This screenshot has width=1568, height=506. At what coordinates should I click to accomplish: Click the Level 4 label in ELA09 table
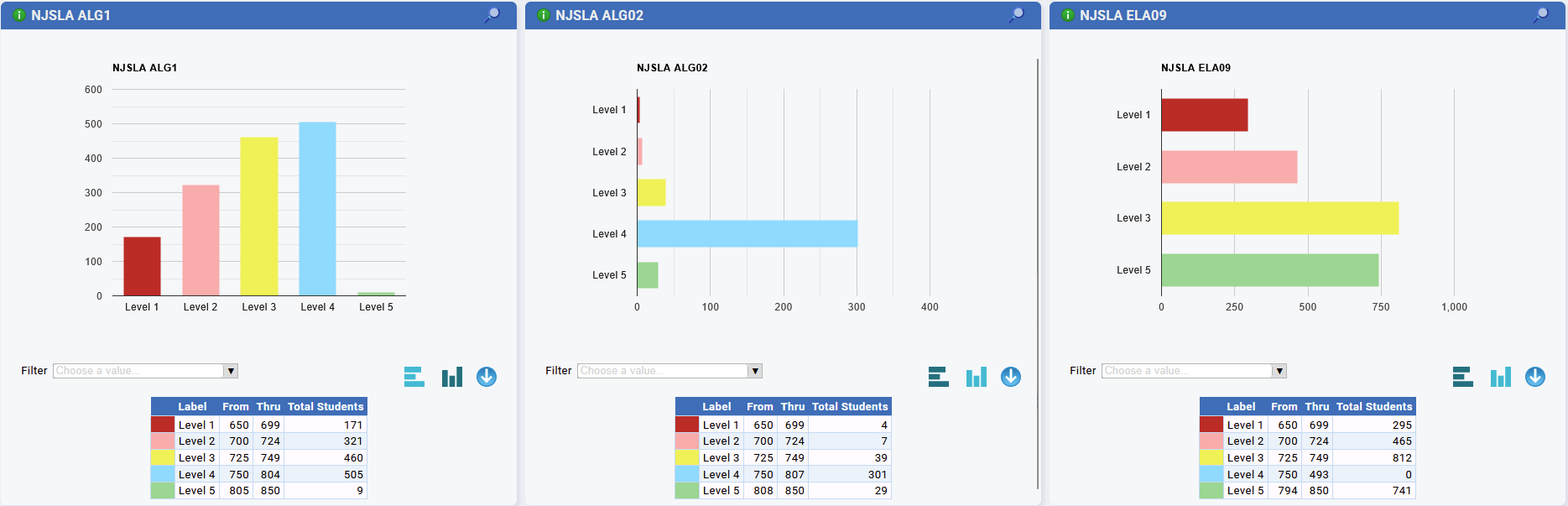1246,474
